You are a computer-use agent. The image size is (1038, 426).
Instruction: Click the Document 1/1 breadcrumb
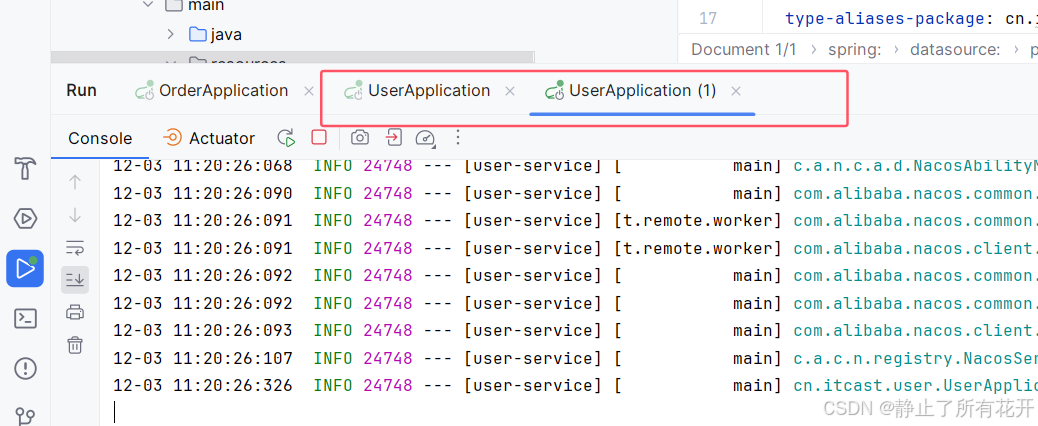(x=743, y=50)
